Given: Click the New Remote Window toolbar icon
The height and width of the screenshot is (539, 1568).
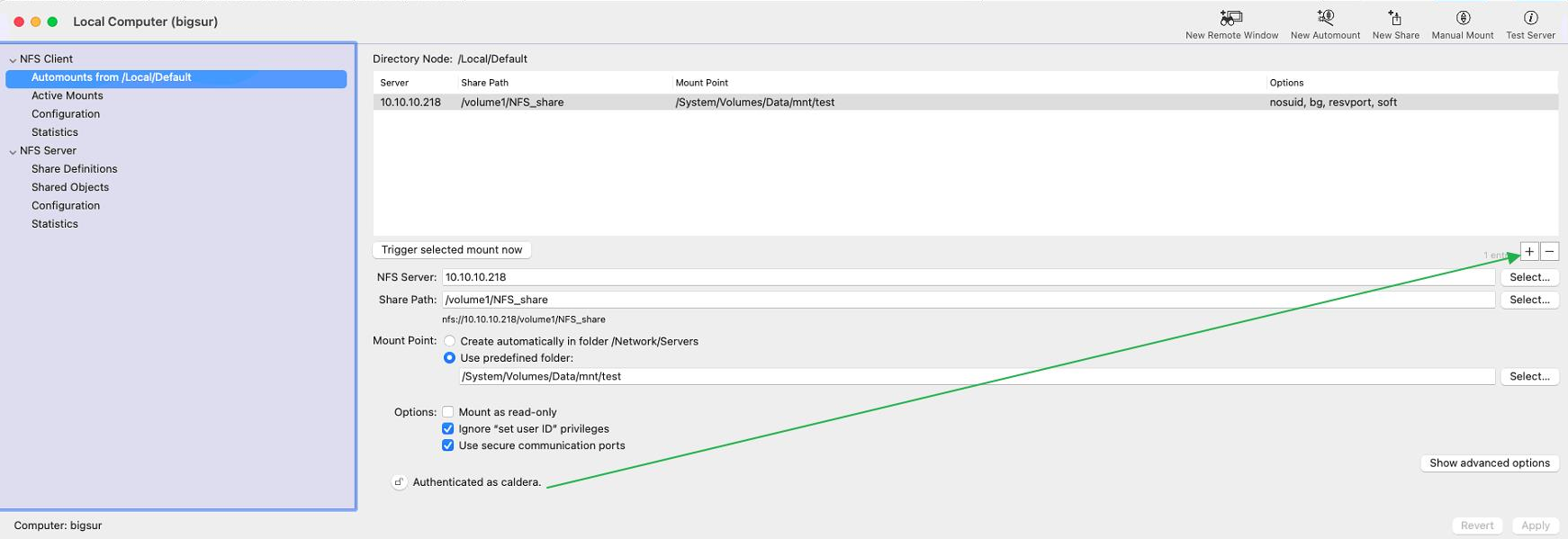Looking at the screenshot, I should point(1230,18).
